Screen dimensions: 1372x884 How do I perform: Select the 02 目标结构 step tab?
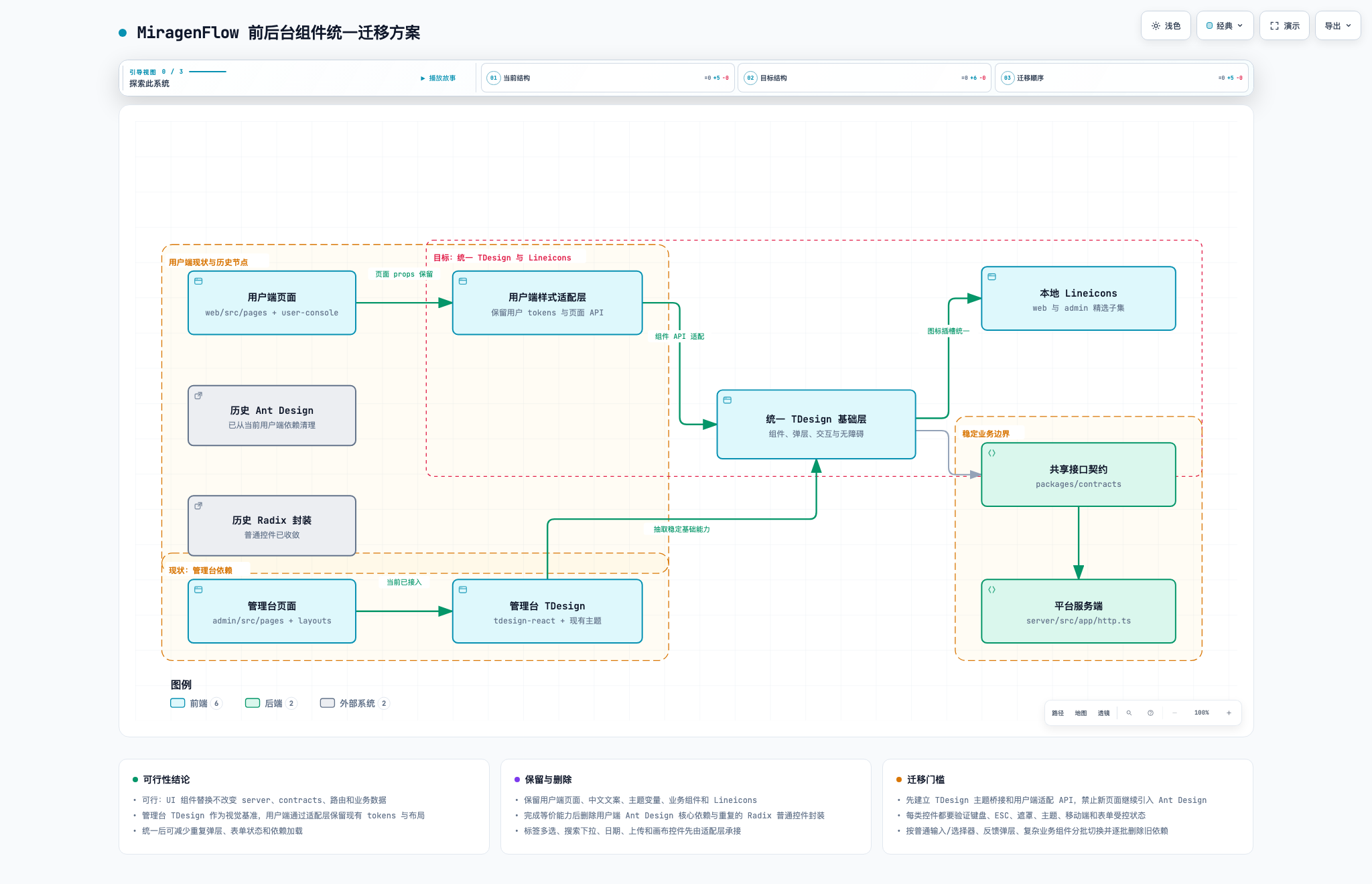864,78
